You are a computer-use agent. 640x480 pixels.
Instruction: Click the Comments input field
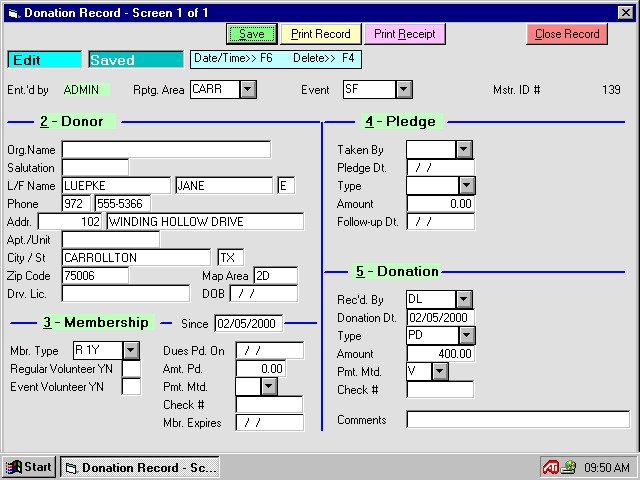point(518,420)
